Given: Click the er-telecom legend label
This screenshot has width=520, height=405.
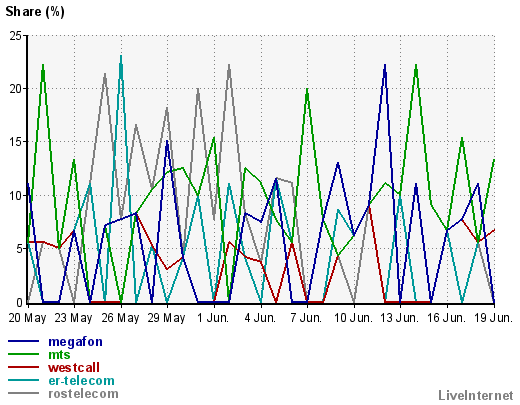Looking at the screenshot, I should point(81,381).
